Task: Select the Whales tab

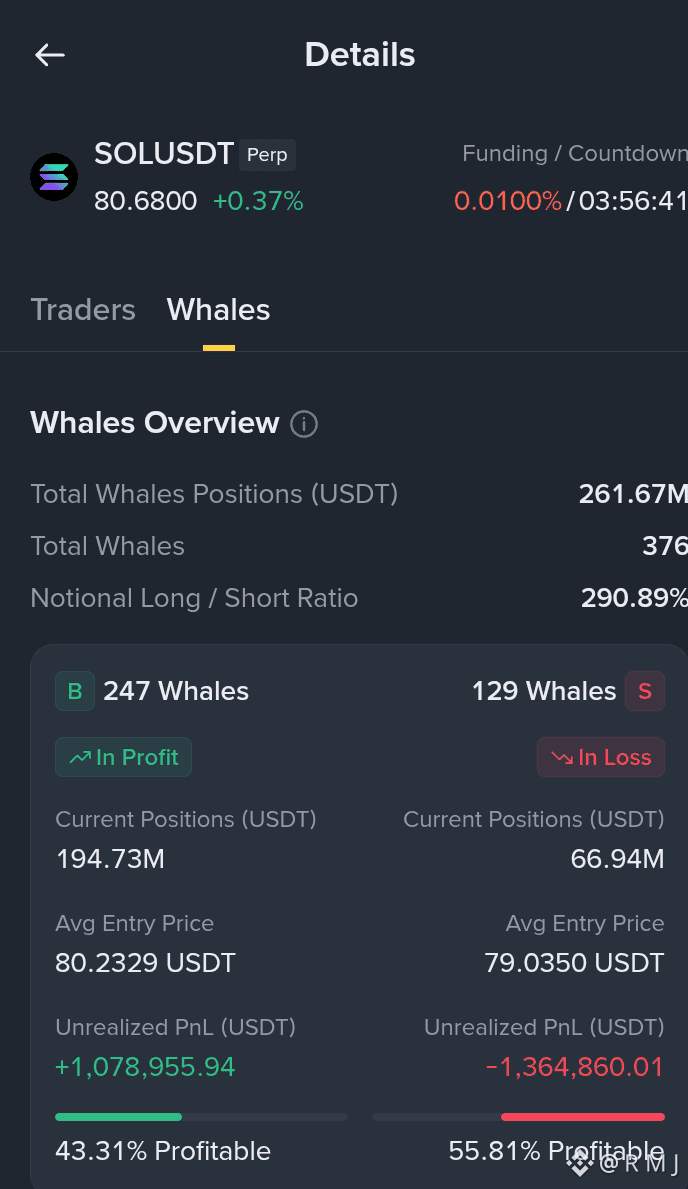Action: tap(218, 309)
